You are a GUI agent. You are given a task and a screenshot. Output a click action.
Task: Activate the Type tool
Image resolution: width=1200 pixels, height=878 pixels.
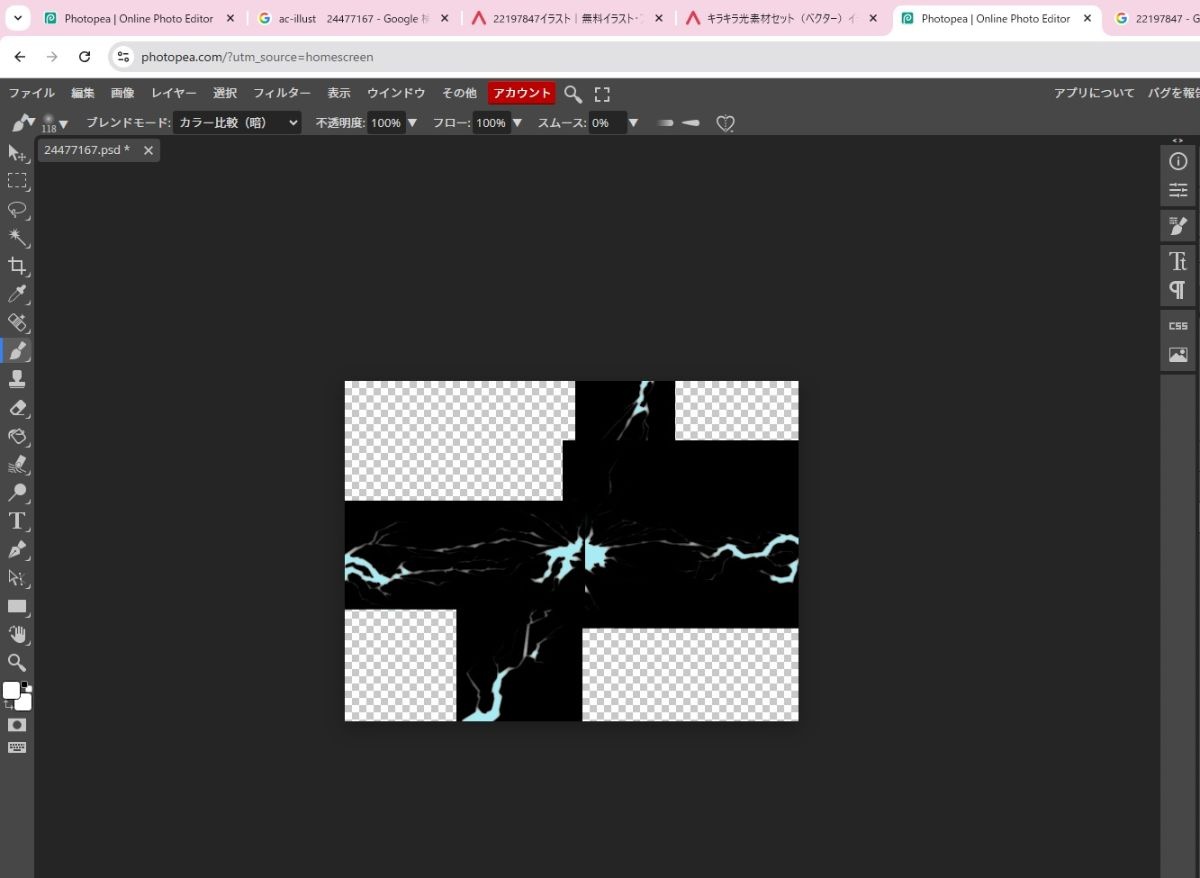click(17, 521)
